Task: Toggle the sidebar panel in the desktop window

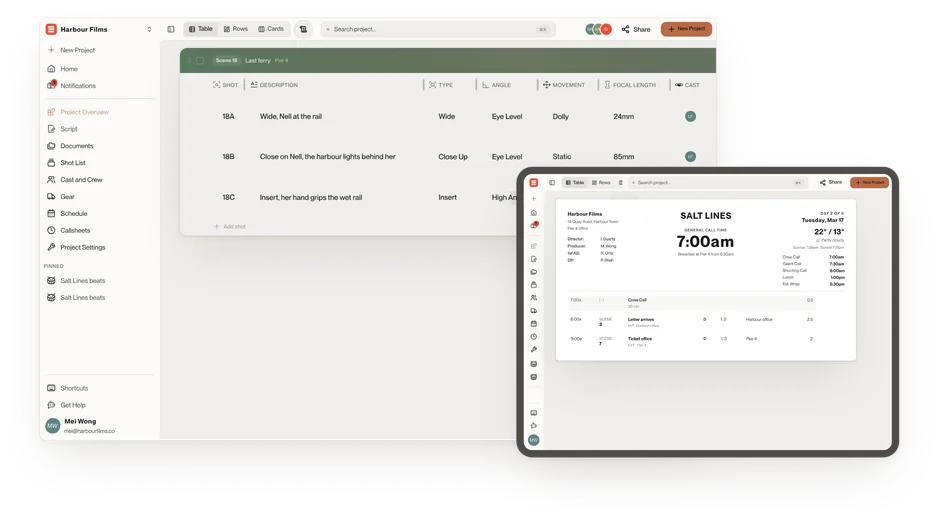Action: pyautogui.click(x=171, y=29)
